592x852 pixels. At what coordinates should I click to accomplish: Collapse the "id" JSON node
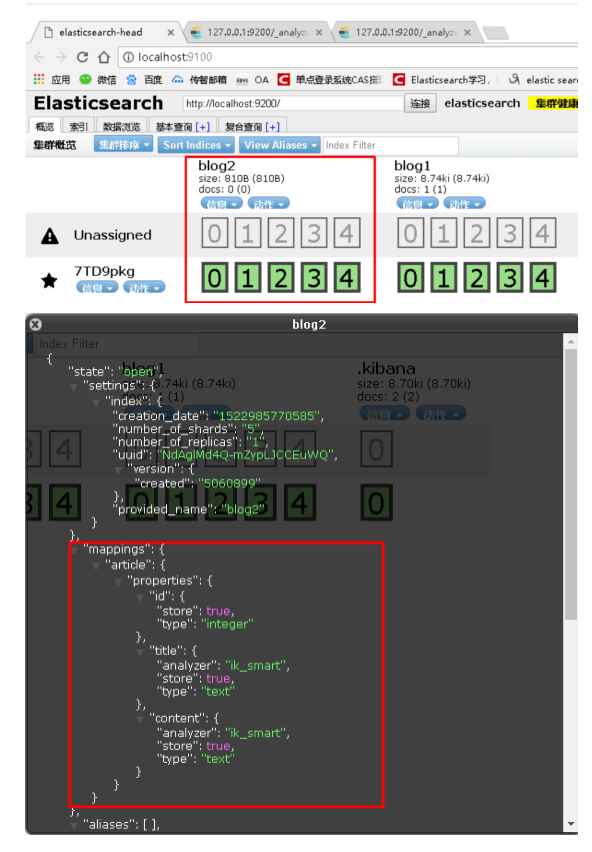pos(140,597)
